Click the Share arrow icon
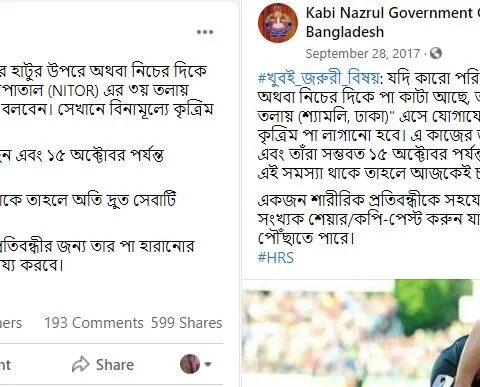The height and width of the screenshot is (387, 480). click(x=81, y=364)
